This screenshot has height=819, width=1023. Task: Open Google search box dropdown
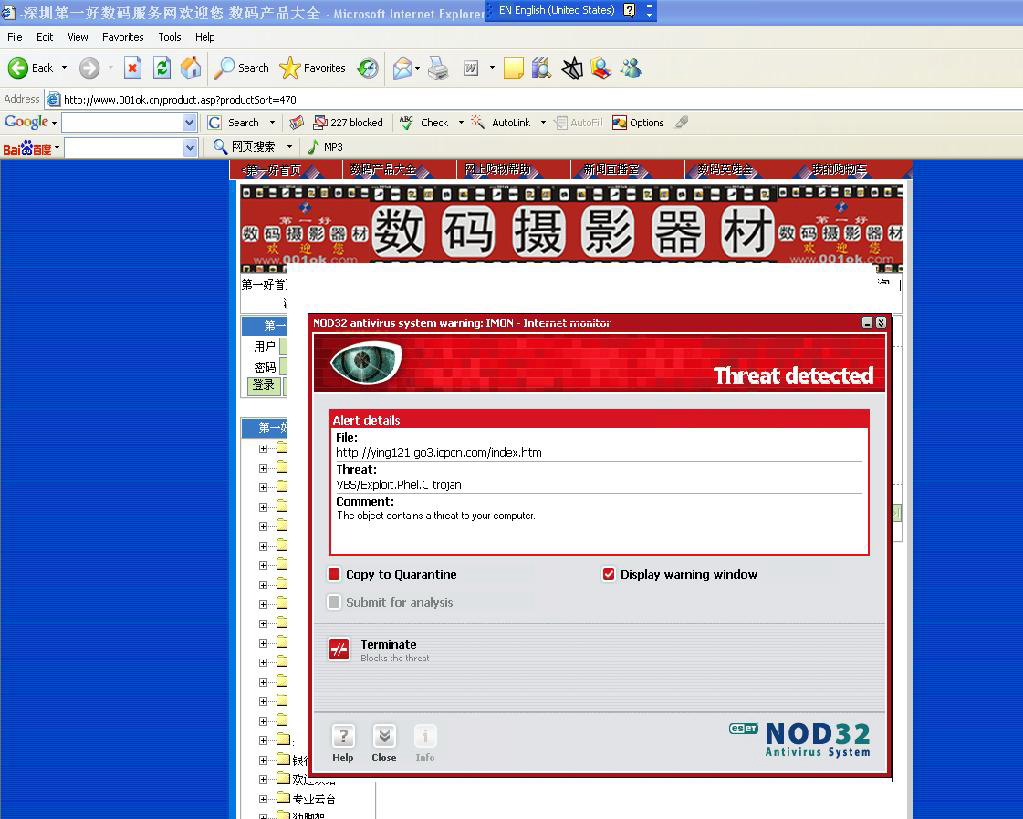(x=189, y=122)
